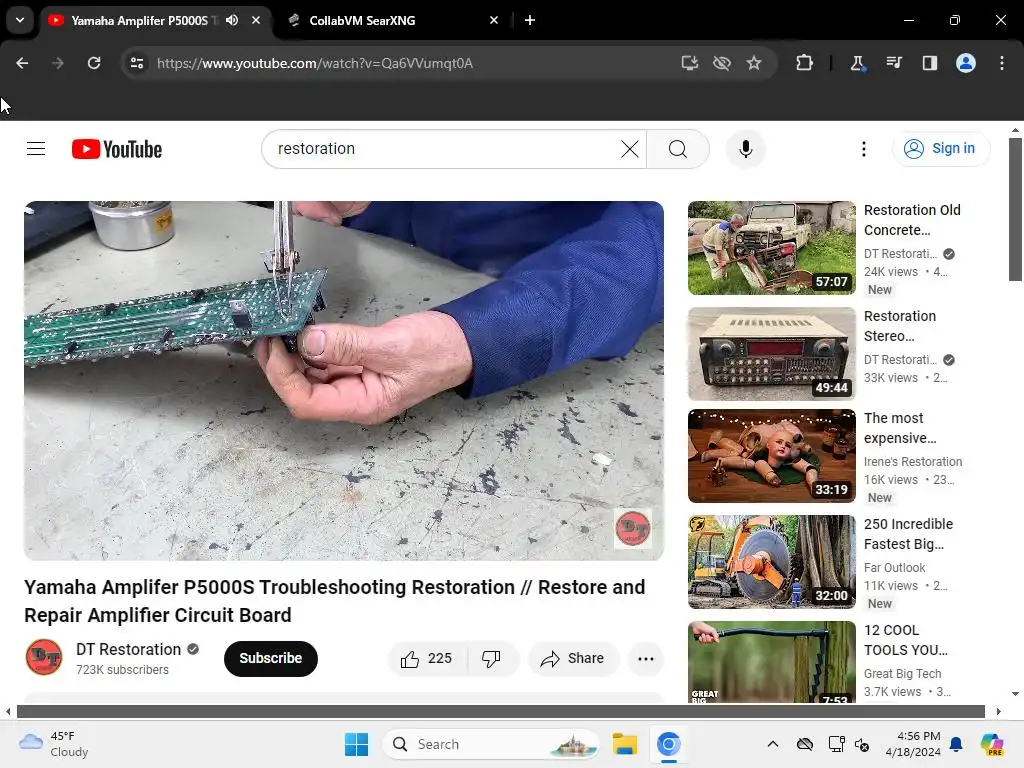Click the restoration search input field

[444, 149]
